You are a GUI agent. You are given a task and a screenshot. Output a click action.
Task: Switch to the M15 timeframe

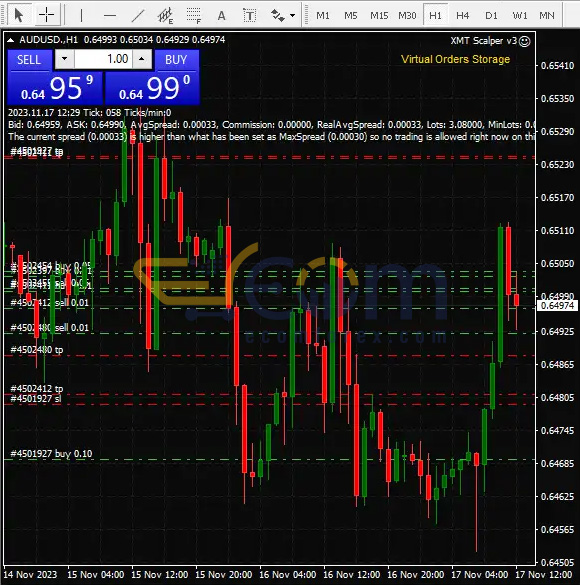379,16
